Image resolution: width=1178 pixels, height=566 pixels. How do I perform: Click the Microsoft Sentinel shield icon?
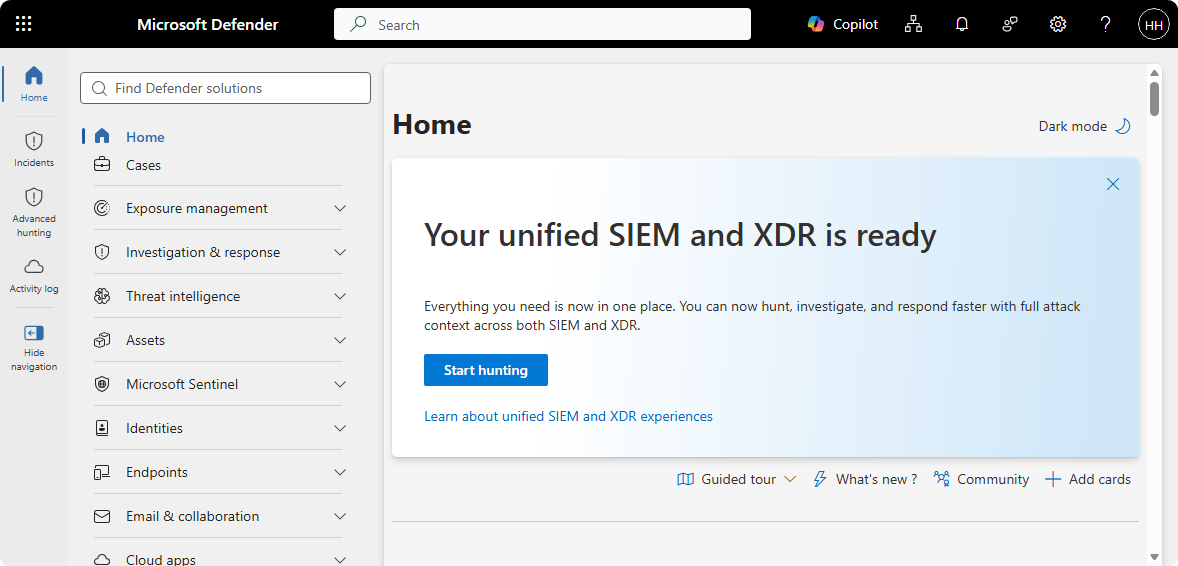pos(102,384)
